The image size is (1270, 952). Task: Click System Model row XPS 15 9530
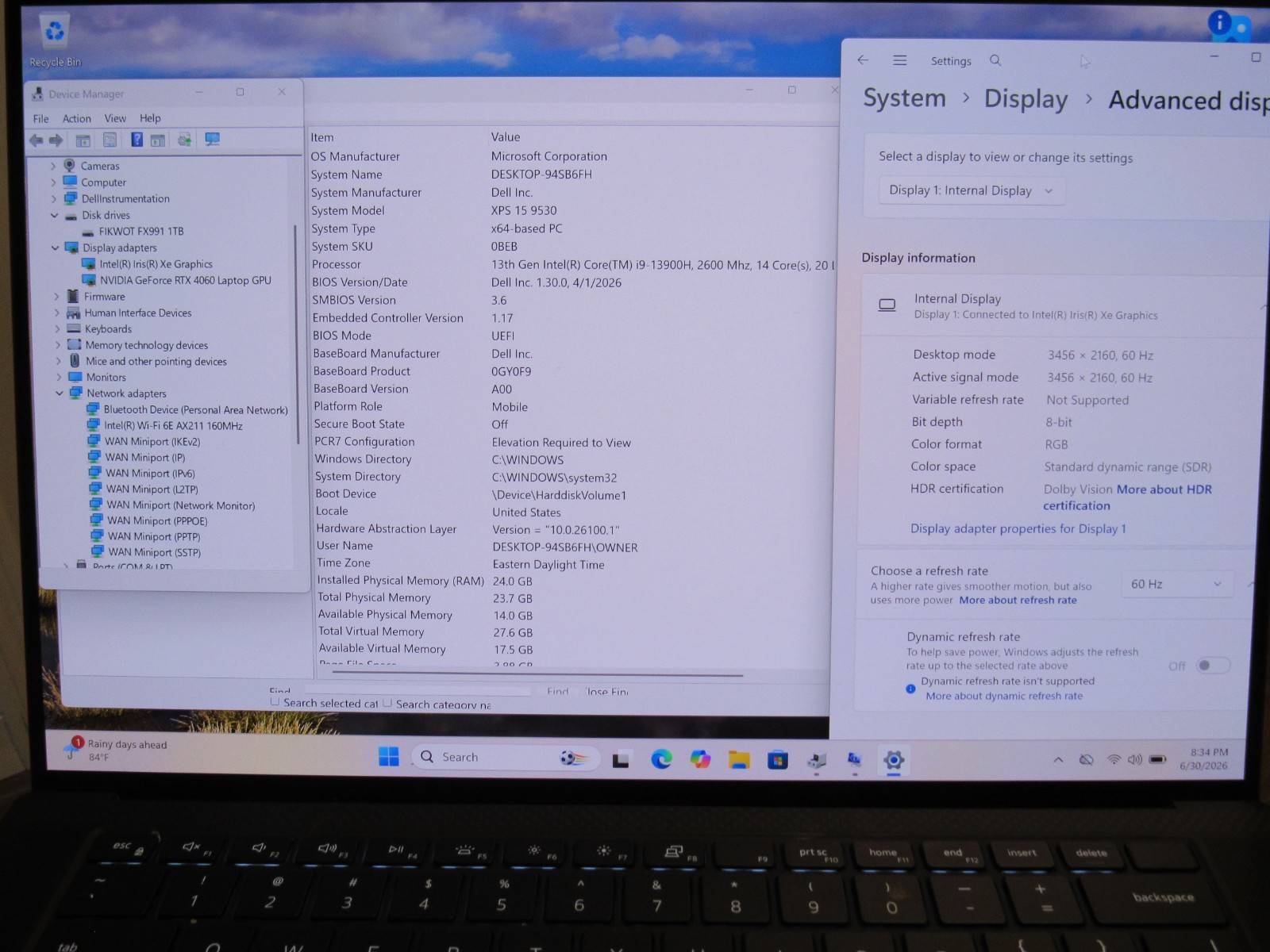571,210
